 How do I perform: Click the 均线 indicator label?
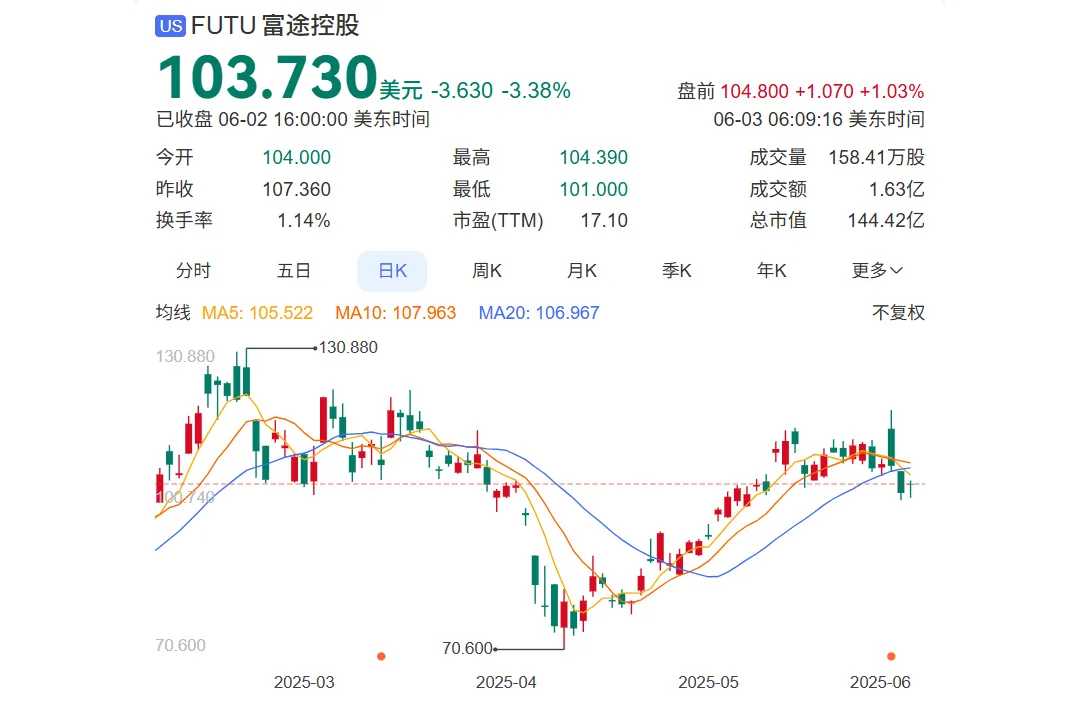pyautogui.click(x=172, y=313)
